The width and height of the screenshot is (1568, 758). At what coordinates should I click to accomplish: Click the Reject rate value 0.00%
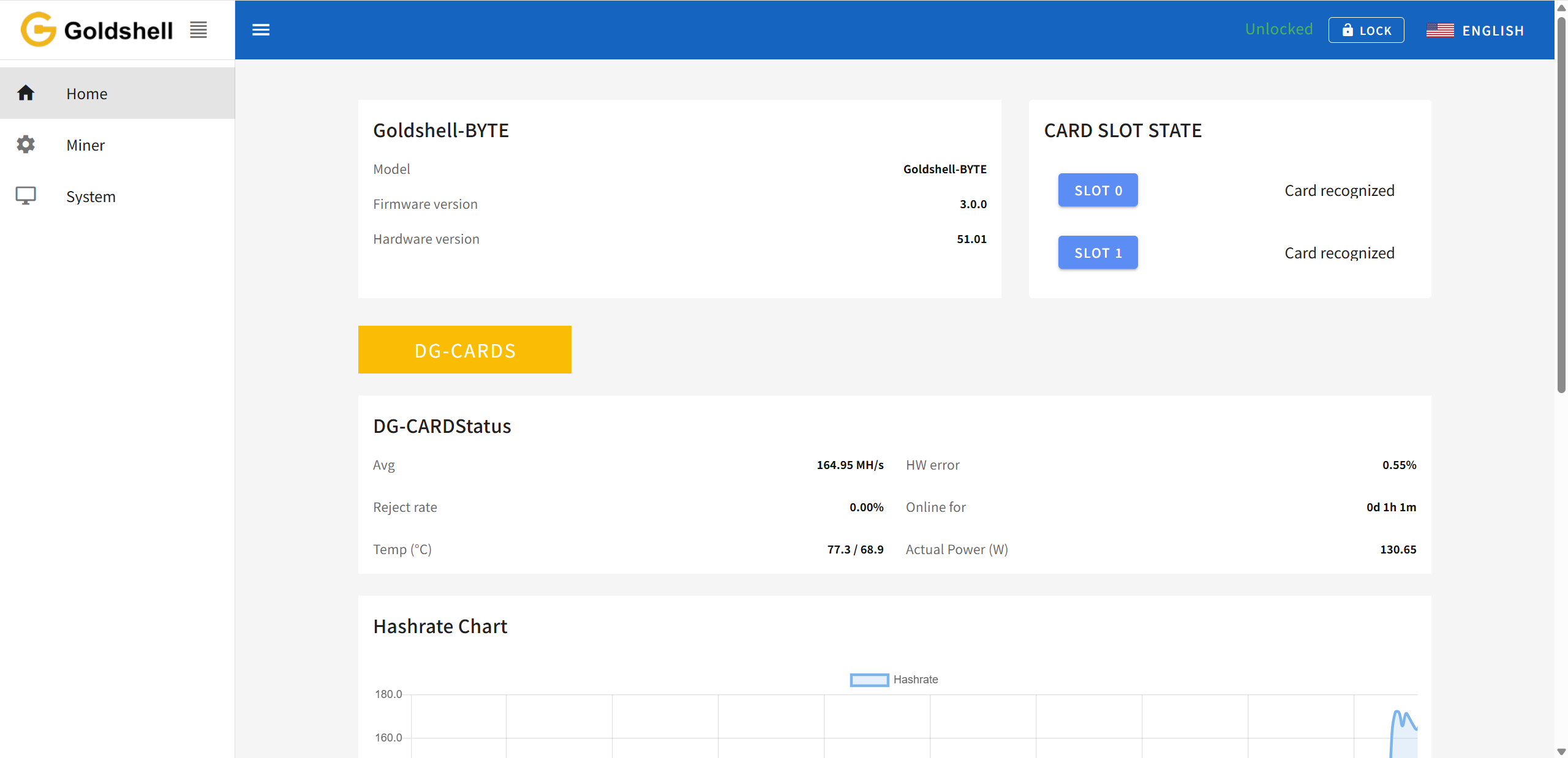click(866, 507)
